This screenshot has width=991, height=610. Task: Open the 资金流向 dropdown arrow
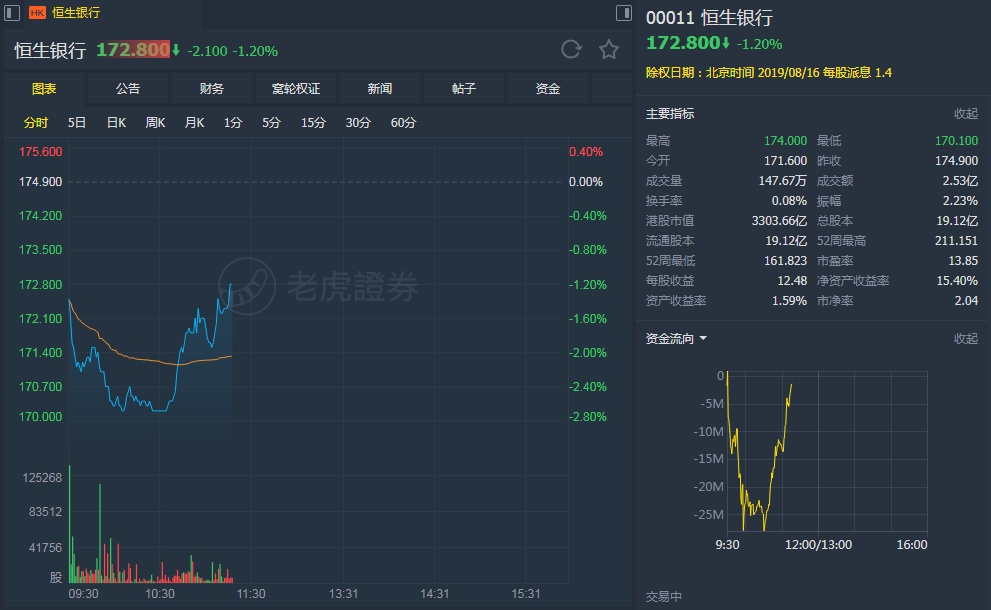point(703,339)
